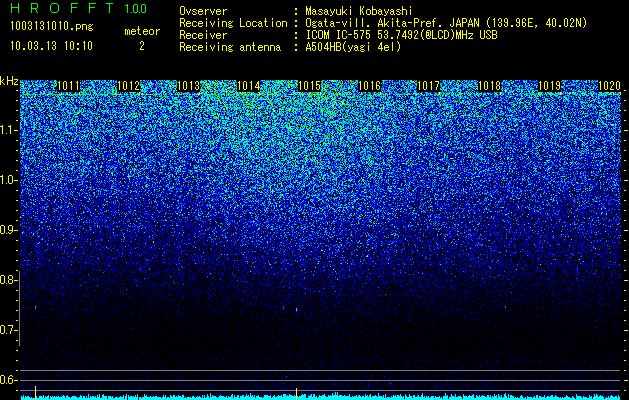This screenshot has height=400, width=629.
Task: Click the Receiving antenna field label
Action: click(230, 47)
